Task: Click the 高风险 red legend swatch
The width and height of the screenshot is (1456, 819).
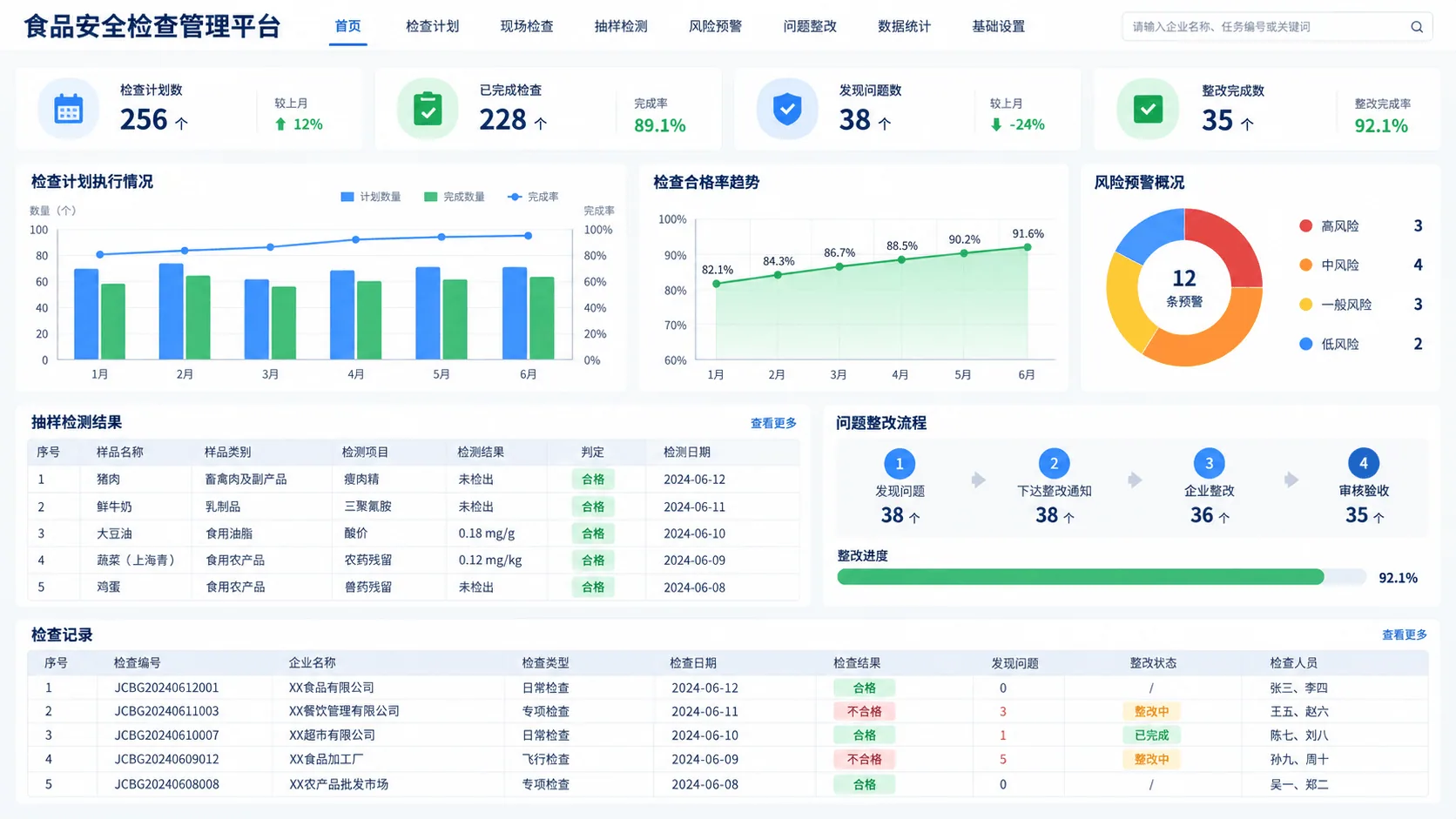Action: click(1305, 226)
